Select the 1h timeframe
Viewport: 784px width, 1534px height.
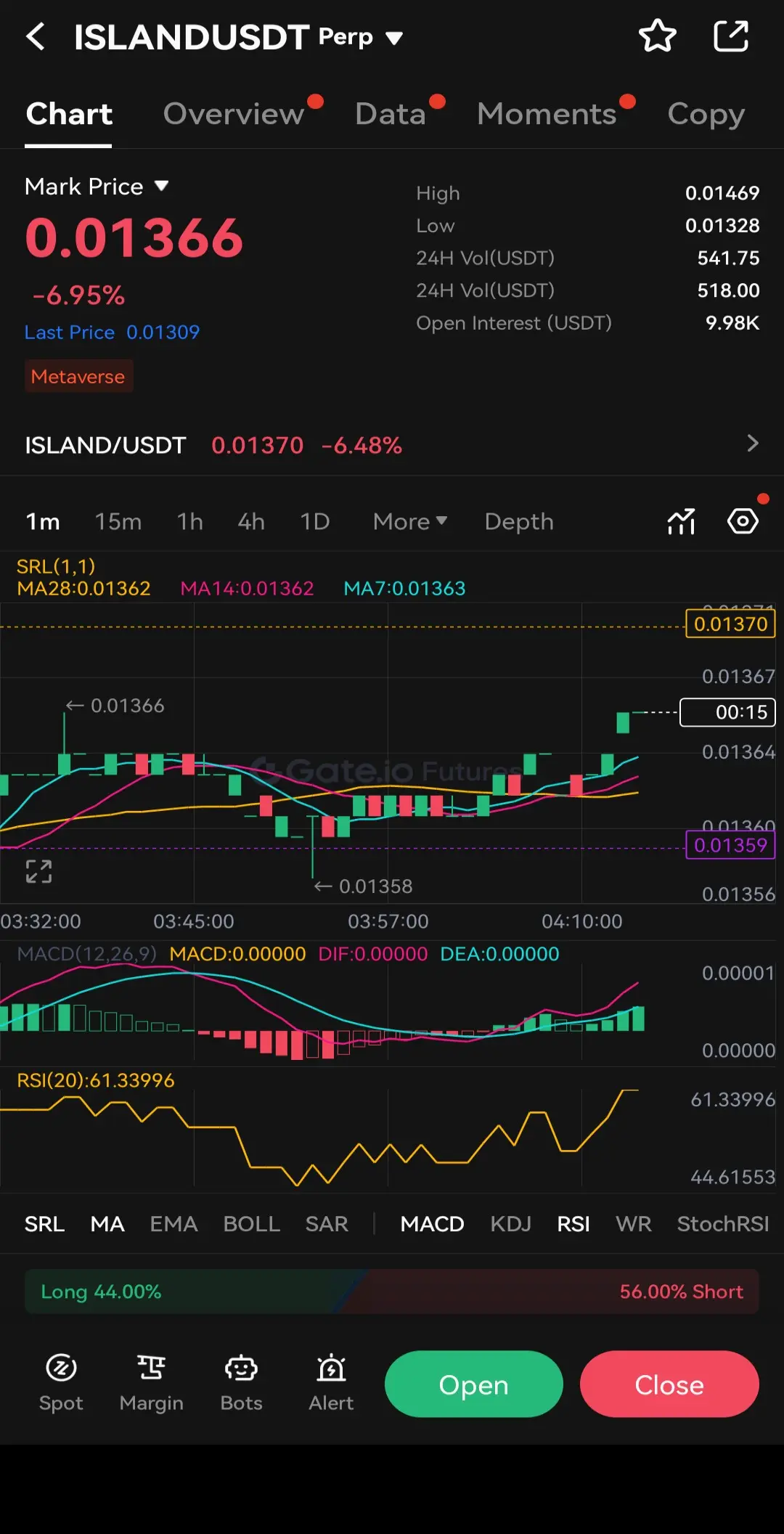point(190,521)
